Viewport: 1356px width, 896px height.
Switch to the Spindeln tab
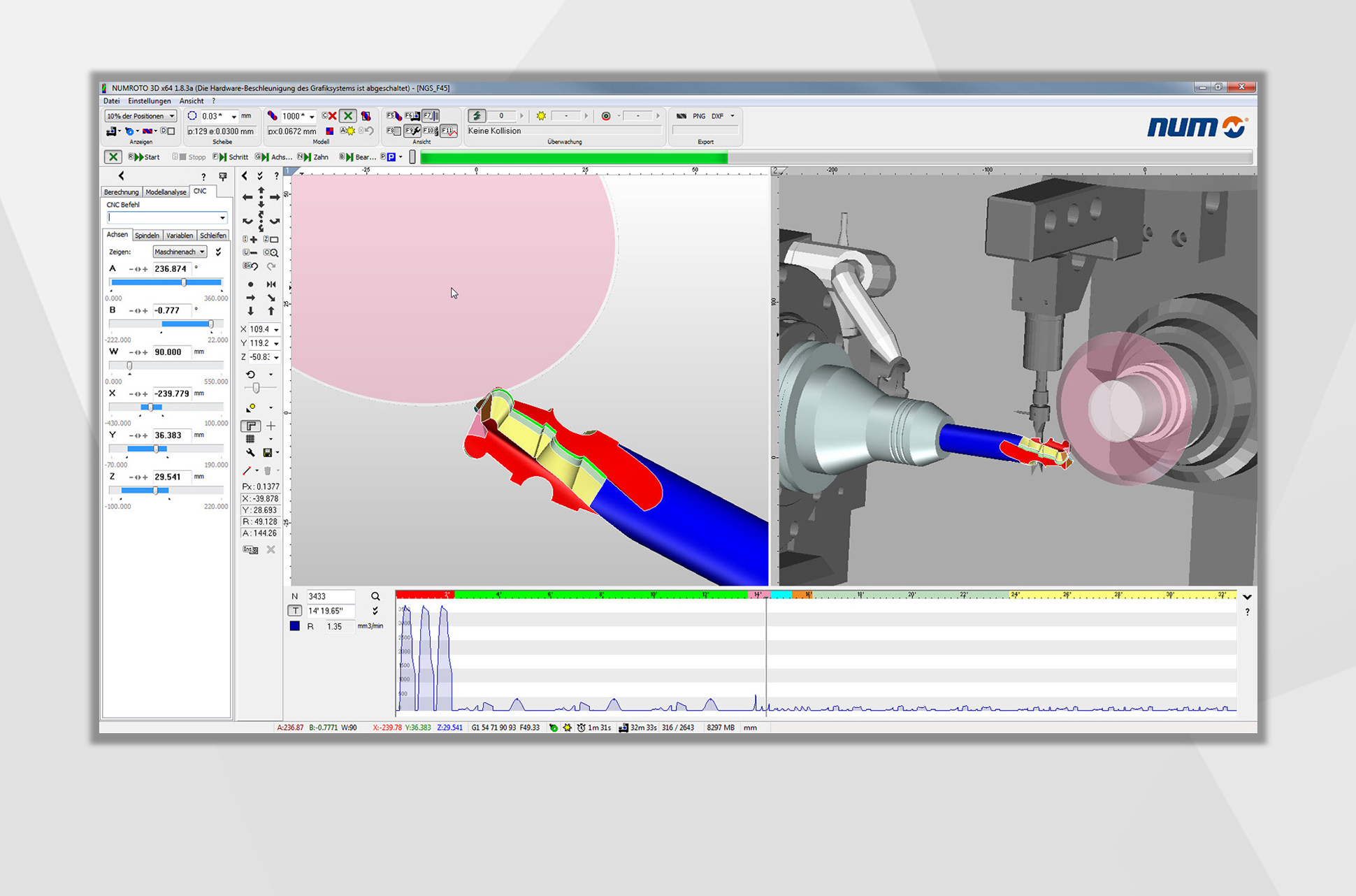pyautogui.click(x=147, y=236)
